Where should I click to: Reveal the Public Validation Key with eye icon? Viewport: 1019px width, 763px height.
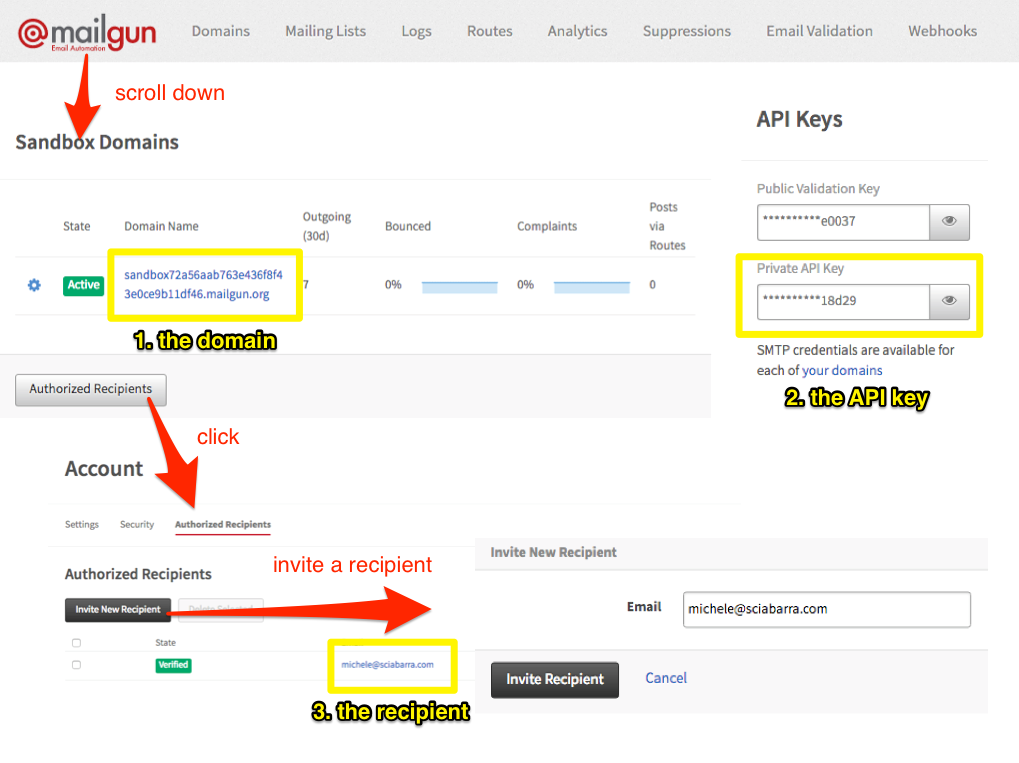click(x=949, y=222)
